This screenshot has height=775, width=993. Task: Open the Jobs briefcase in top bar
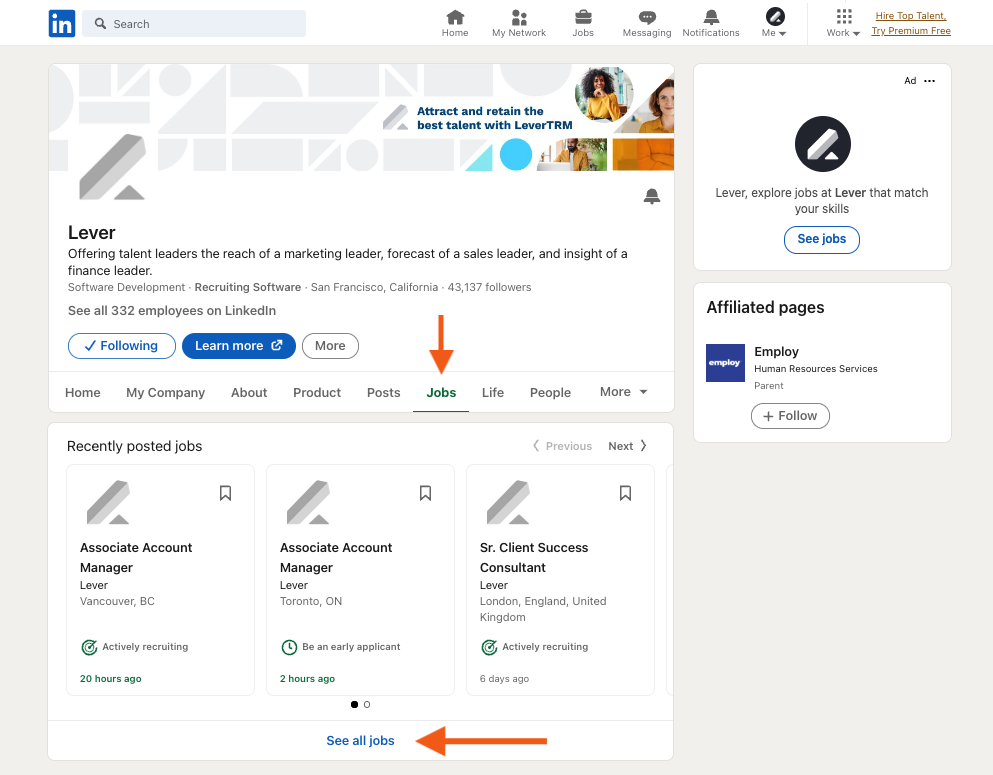[583, 23]
